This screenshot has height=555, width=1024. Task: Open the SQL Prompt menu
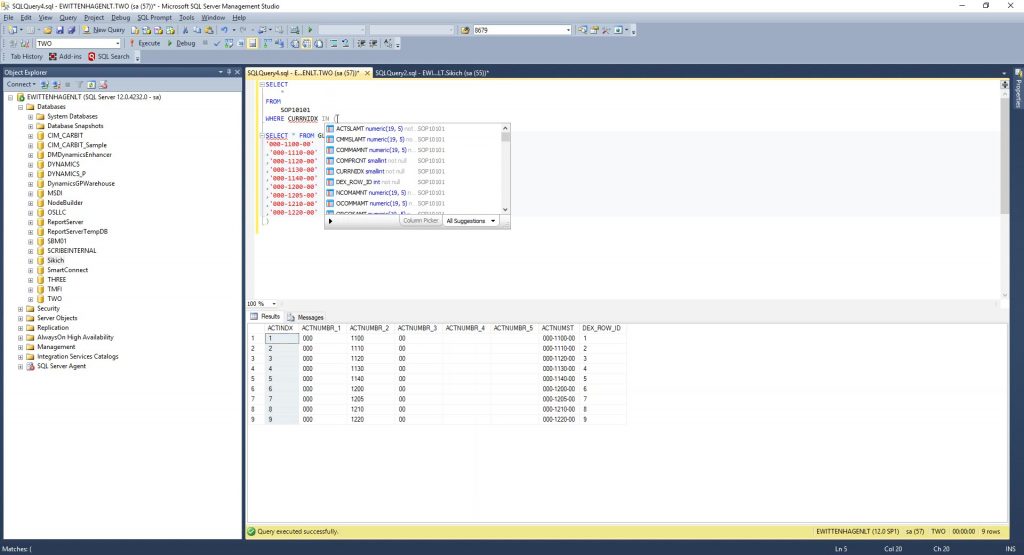click(x=154, y=17)
